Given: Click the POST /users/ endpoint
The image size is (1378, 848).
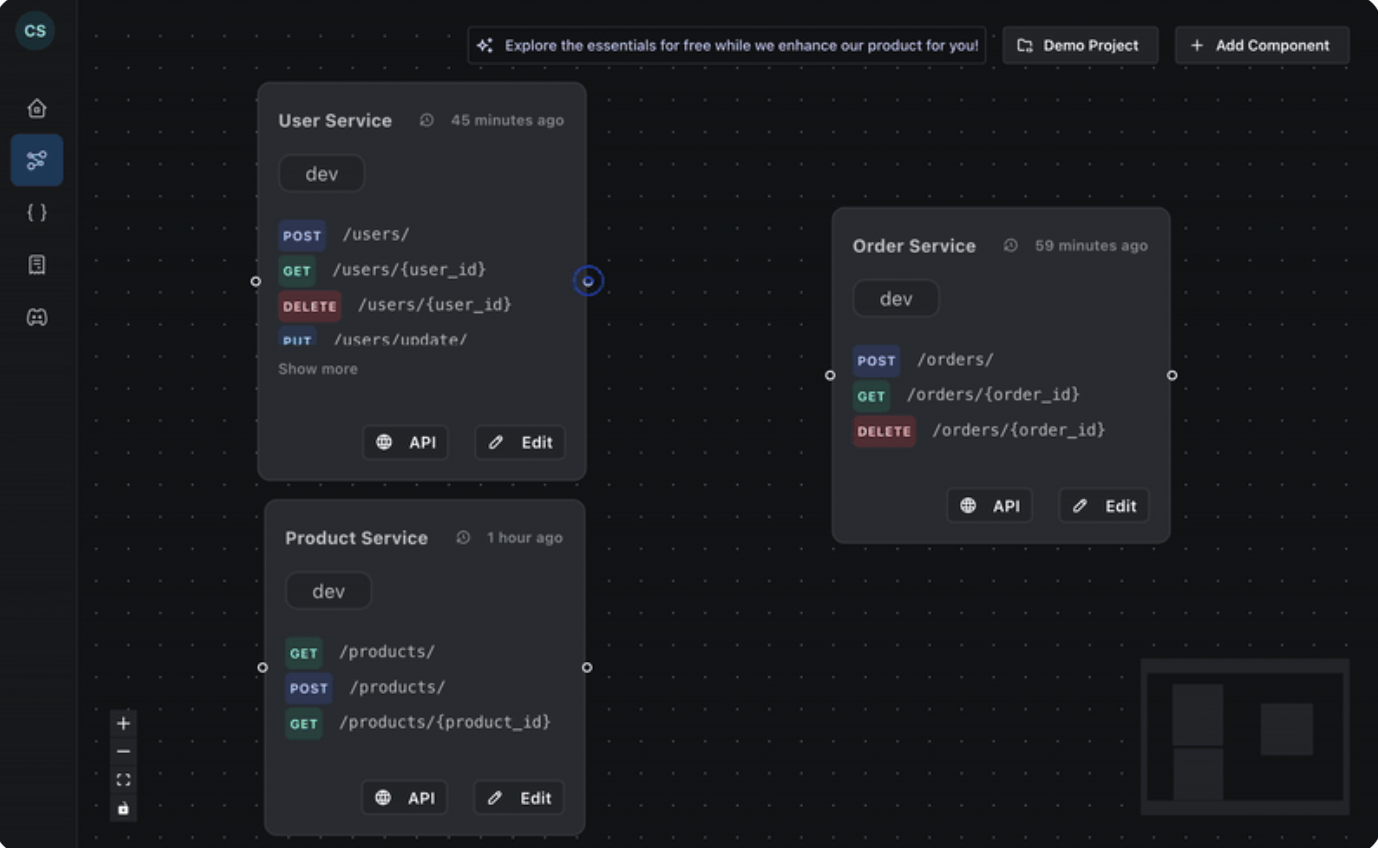Looking at the screenshot, I should pyautogui.click(x=344, y=235).
